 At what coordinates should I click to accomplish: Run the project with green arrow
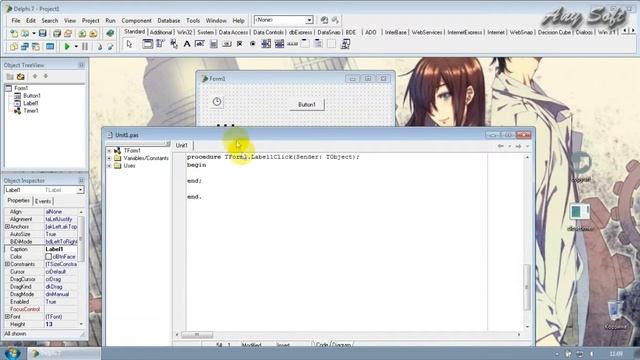67,47
